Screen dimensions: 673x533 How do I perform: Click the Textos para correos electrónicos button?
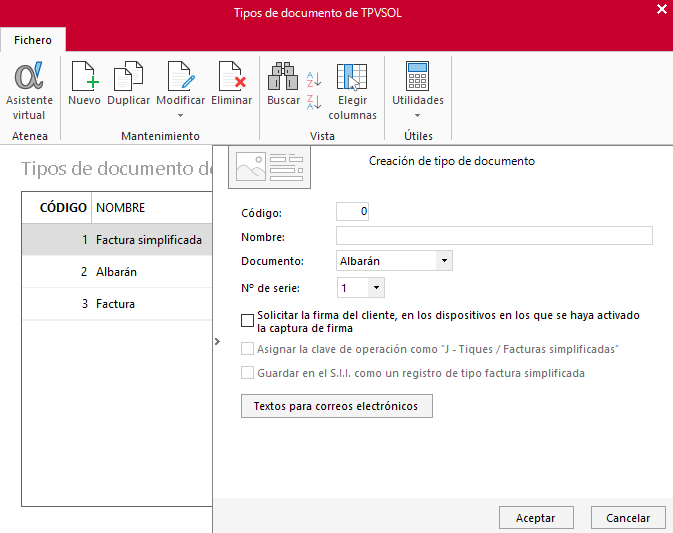336,406
